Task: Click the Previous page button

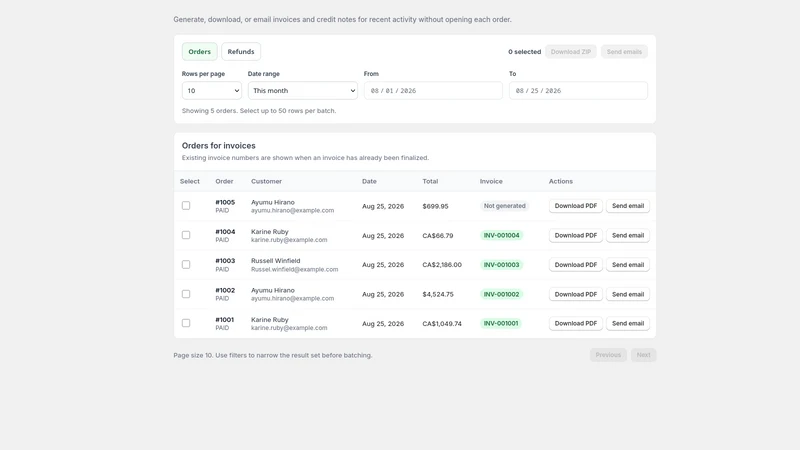Action: (x=608, y=355)
